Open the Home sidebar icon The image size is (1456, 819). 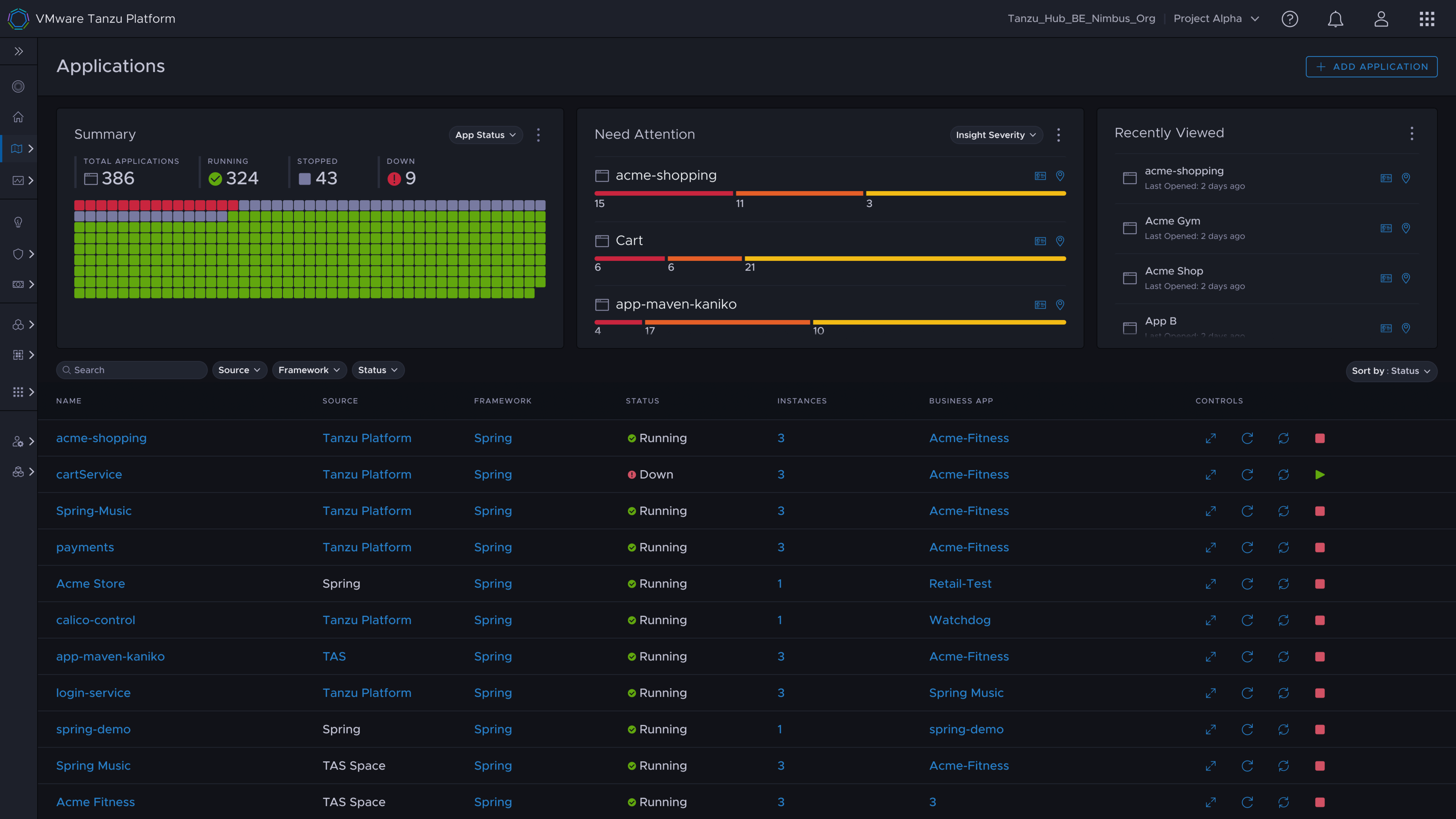coord(18,117)
